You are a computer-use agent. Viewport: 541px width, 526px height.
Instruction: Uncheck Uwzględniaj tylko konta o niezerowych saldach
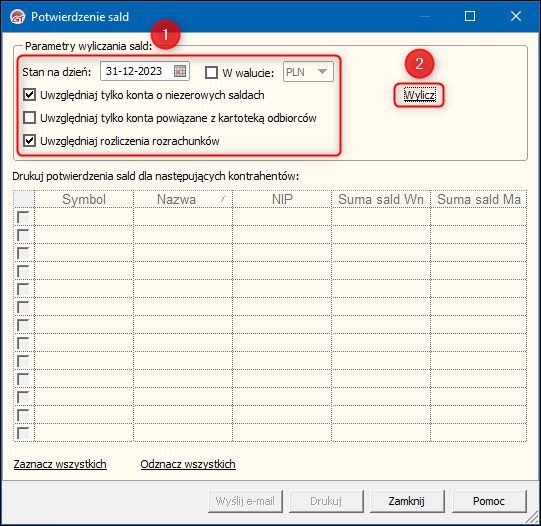coord(29,95)
